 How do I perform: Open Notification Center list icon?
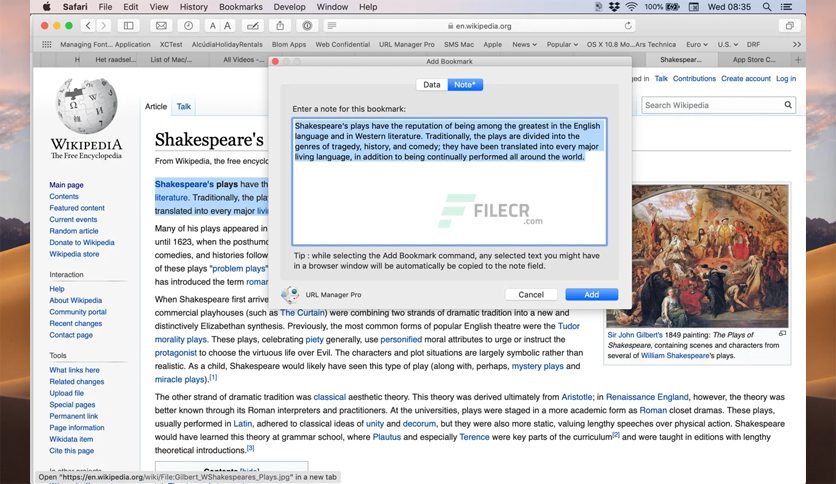(786, 7)
